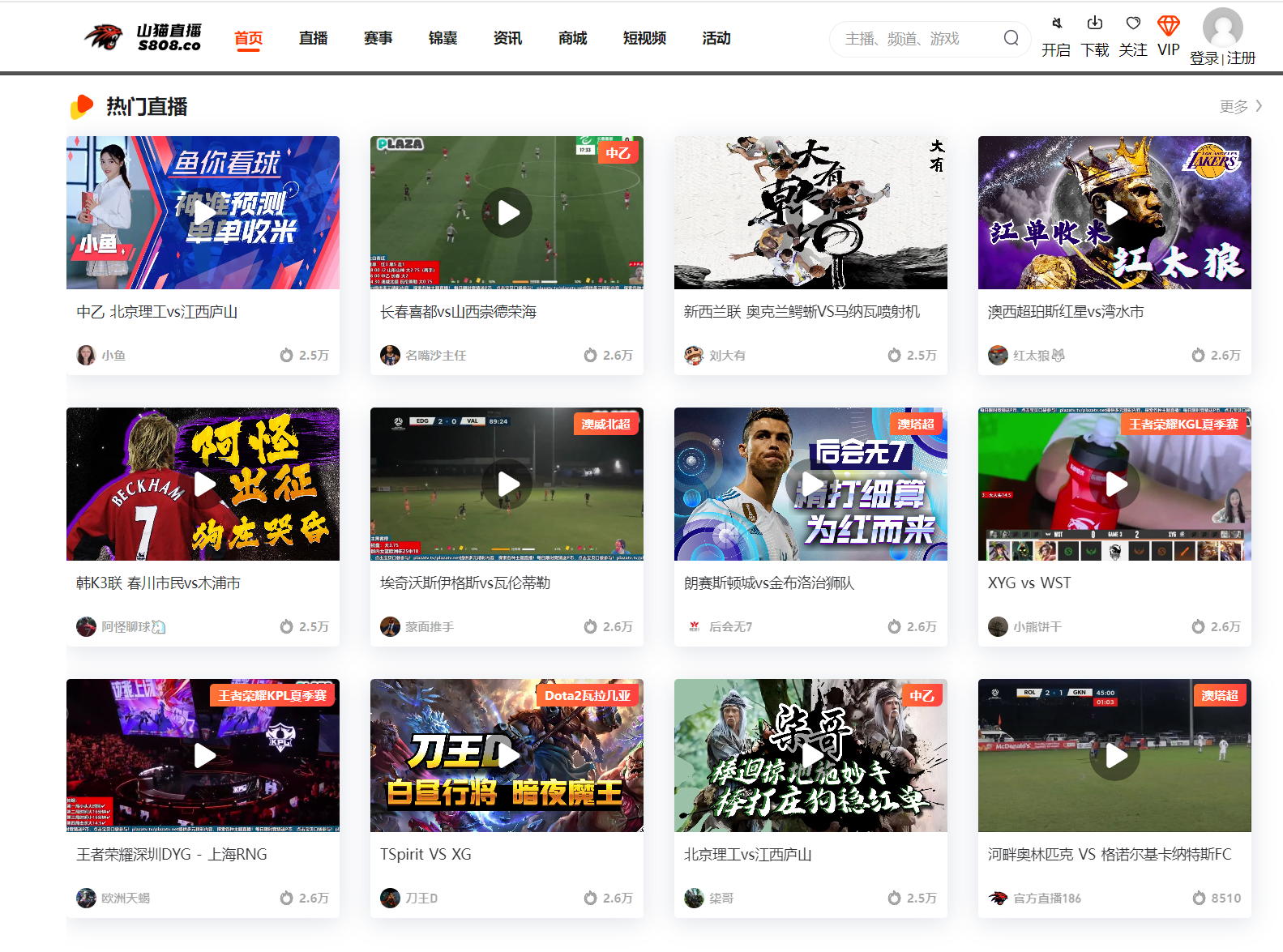Switch to the 赛事 tab
The image size is (1283, 952).
click(x=378, y=38)
